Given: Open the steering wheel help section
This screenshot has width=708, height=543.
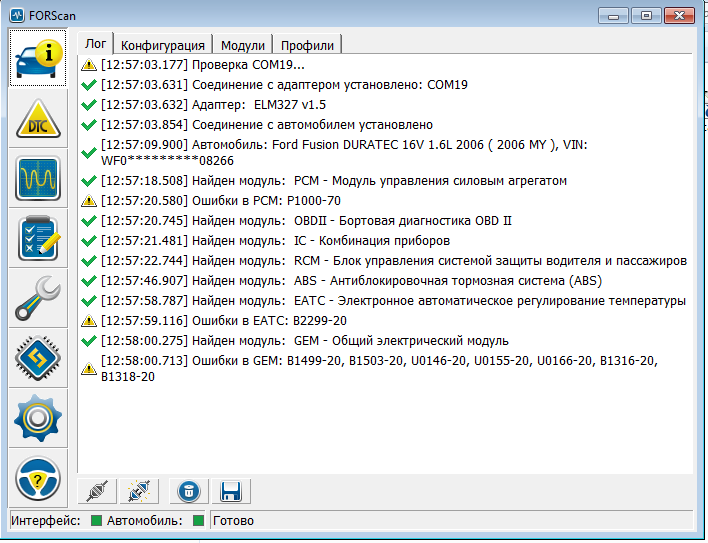Looking at the screenshot, I should (38, 478).
